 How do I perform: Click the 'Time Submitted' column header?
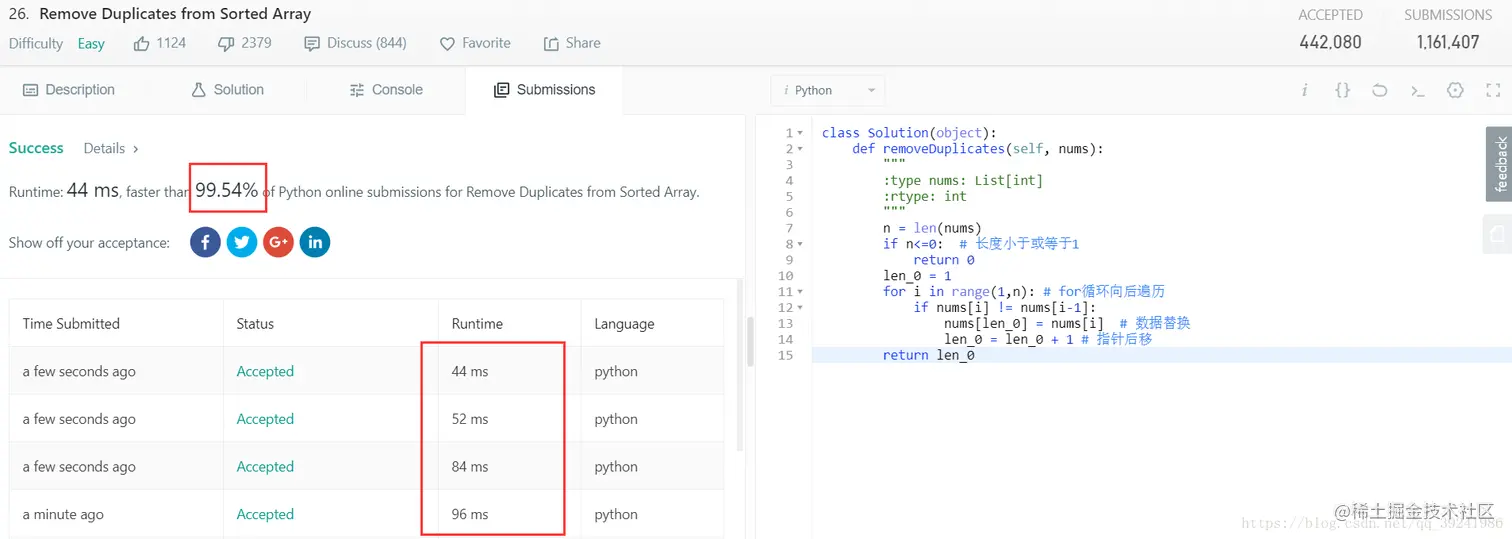71,324
